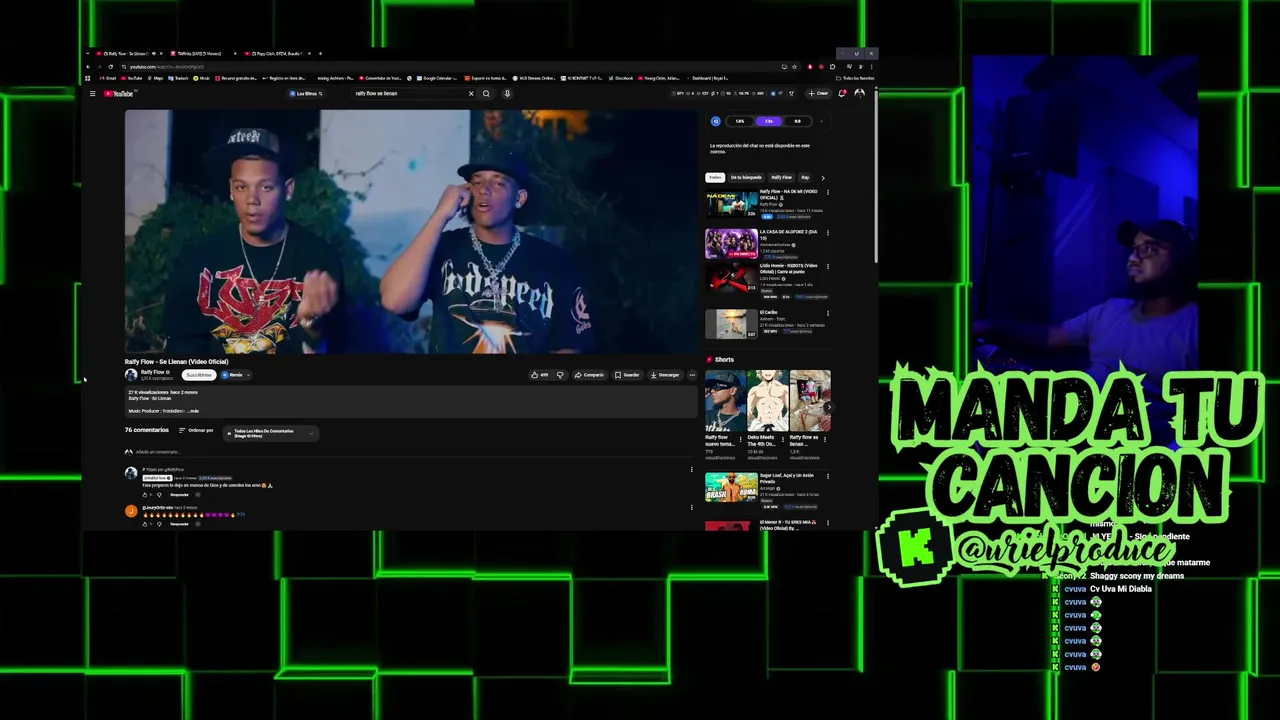This screenshot has width=1280, height=720.
Task: Select the 'Rap' filter chip
Action: pos(805,178)
